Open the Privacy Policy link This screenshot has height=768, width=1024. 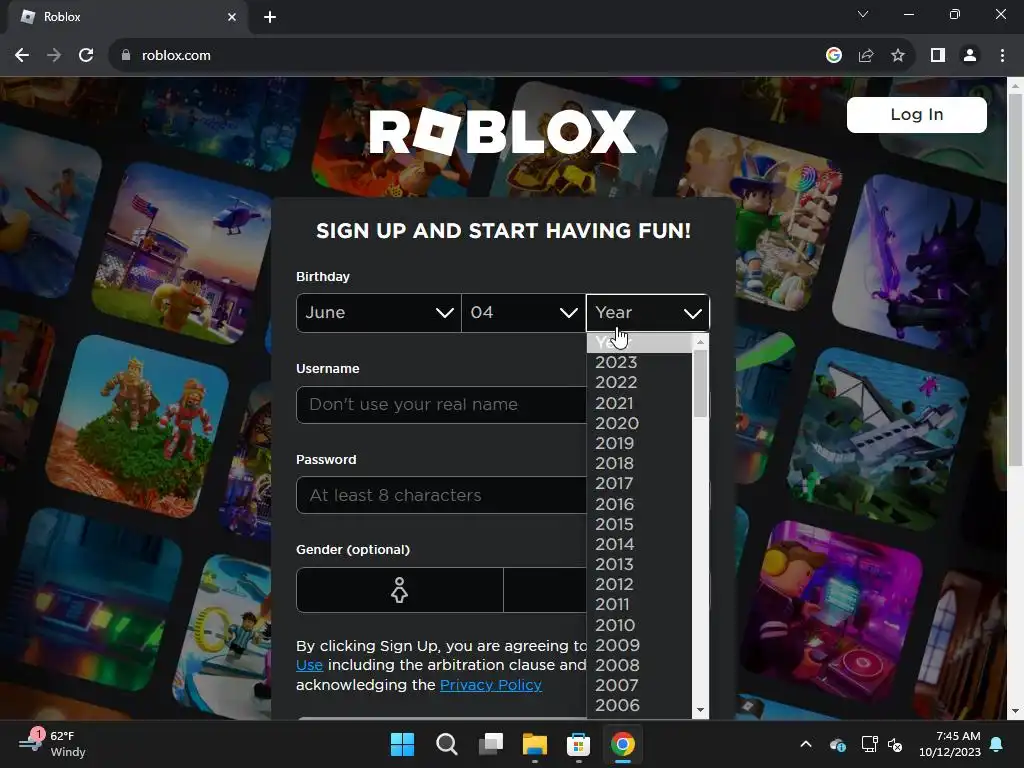pos(490,685)
